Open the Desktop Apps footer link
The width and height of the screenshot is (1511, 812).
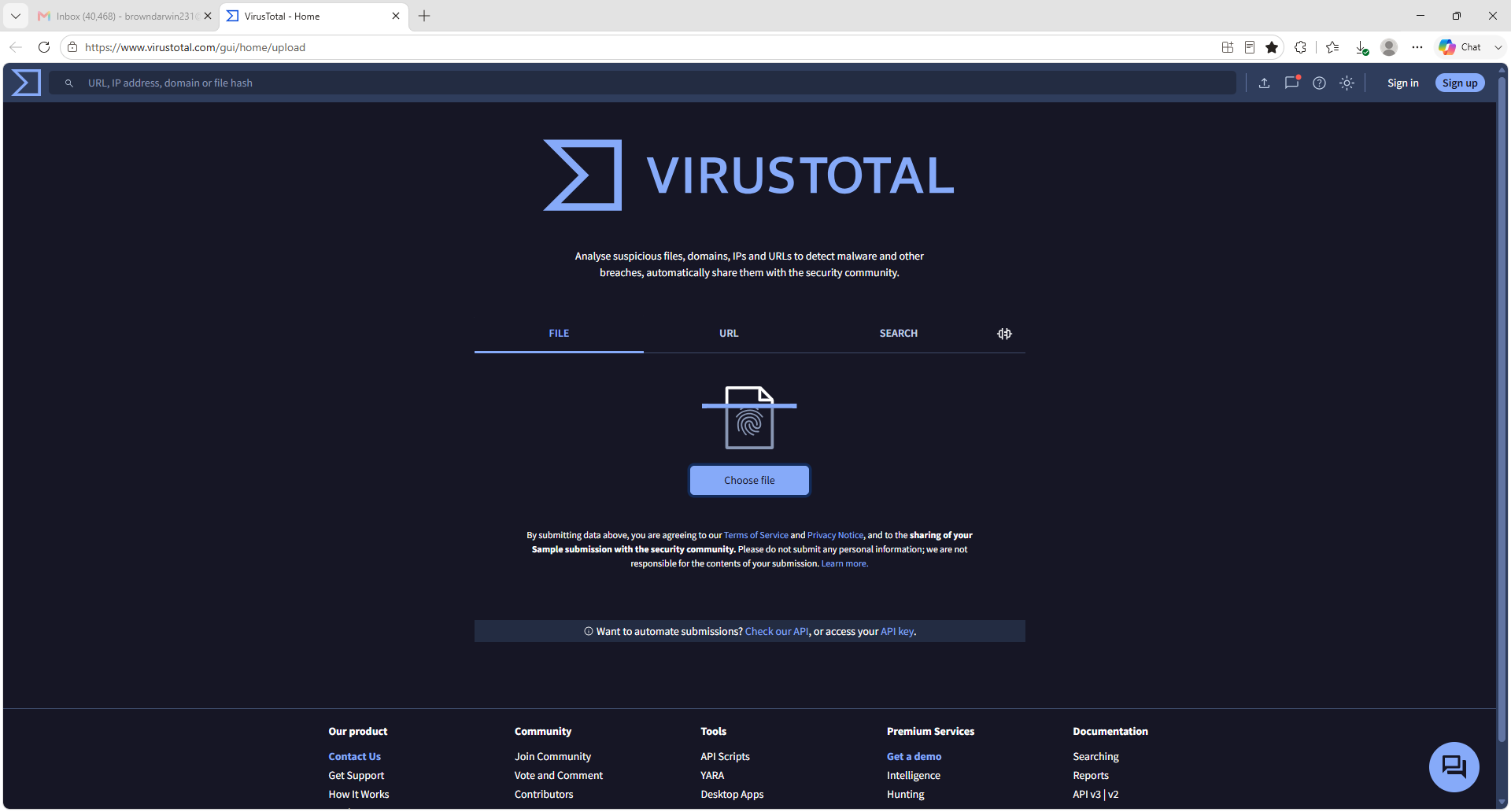click(x=732, y=794)
